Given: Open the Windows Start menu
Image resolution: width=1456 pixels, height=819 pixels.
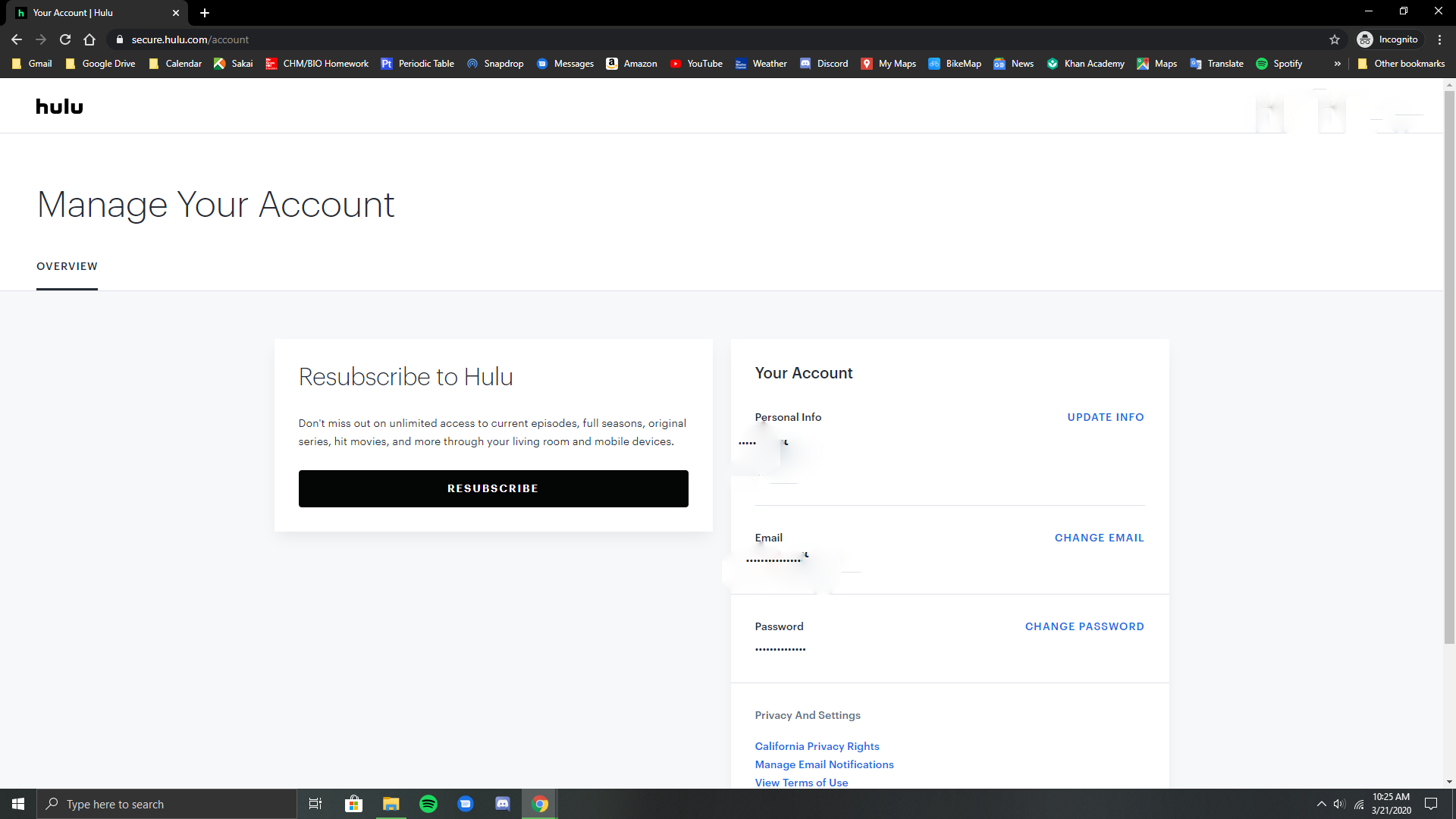Looking at the screenshot, I should [18, 804].
